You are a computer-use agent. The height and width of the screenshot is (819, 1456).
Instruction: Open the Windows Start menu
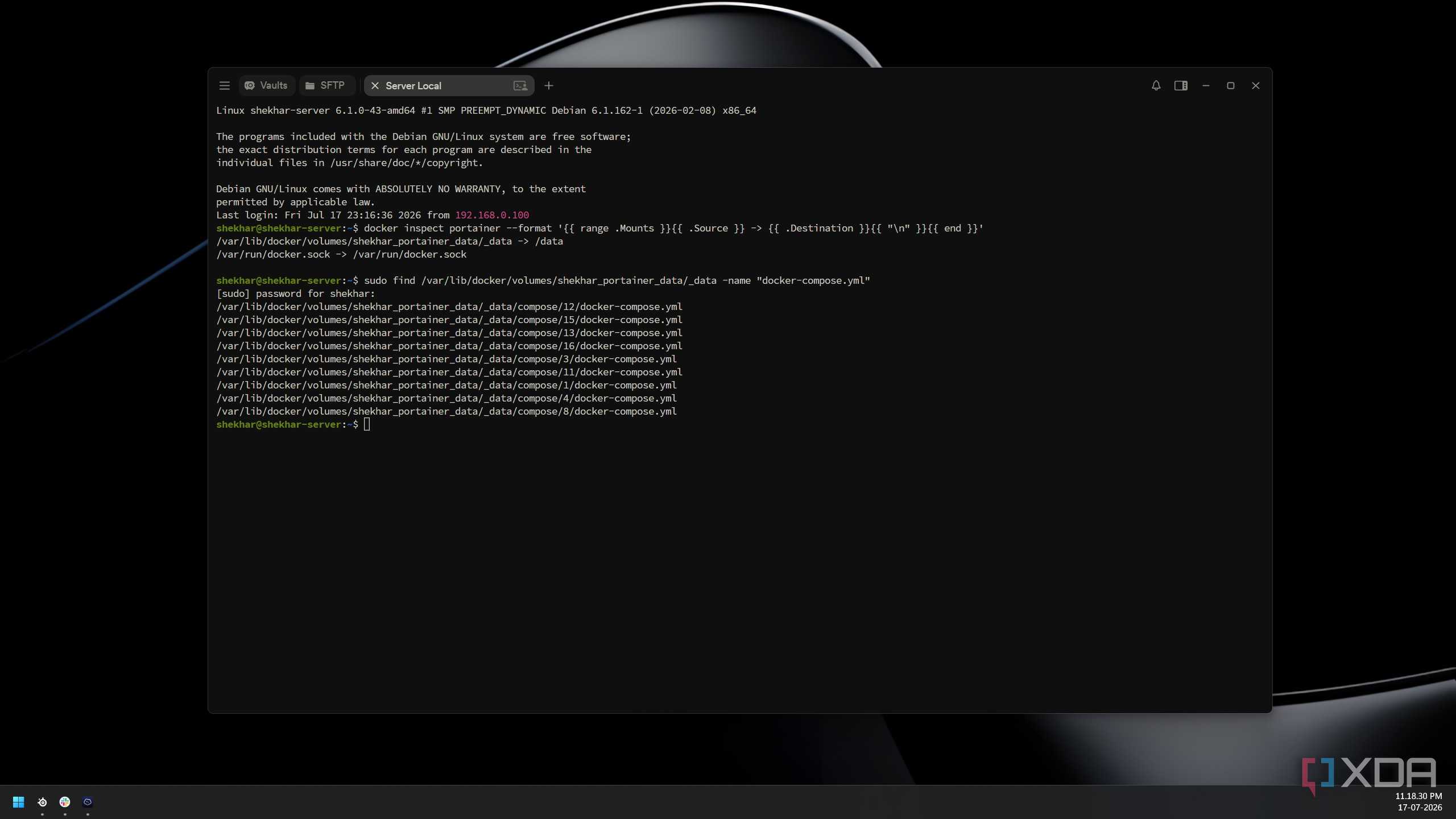[18, 802]
